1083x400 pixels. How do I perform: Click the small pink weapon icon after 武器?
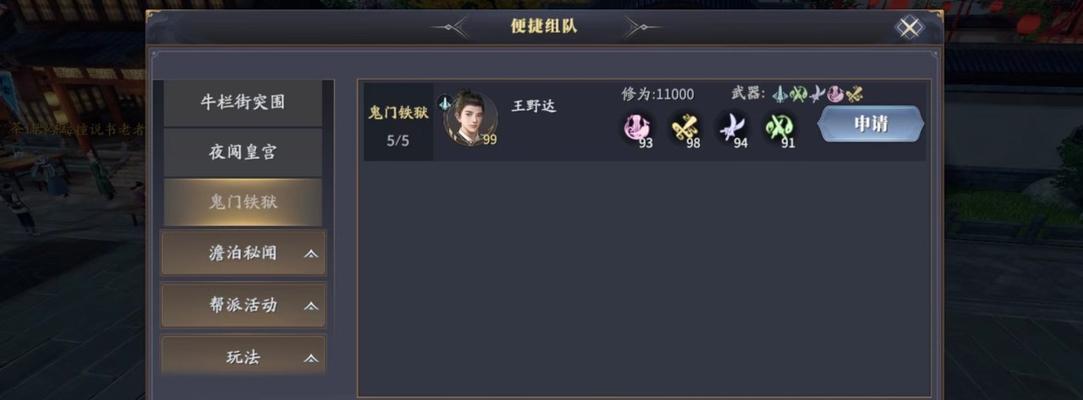click(x=836, y=94)
